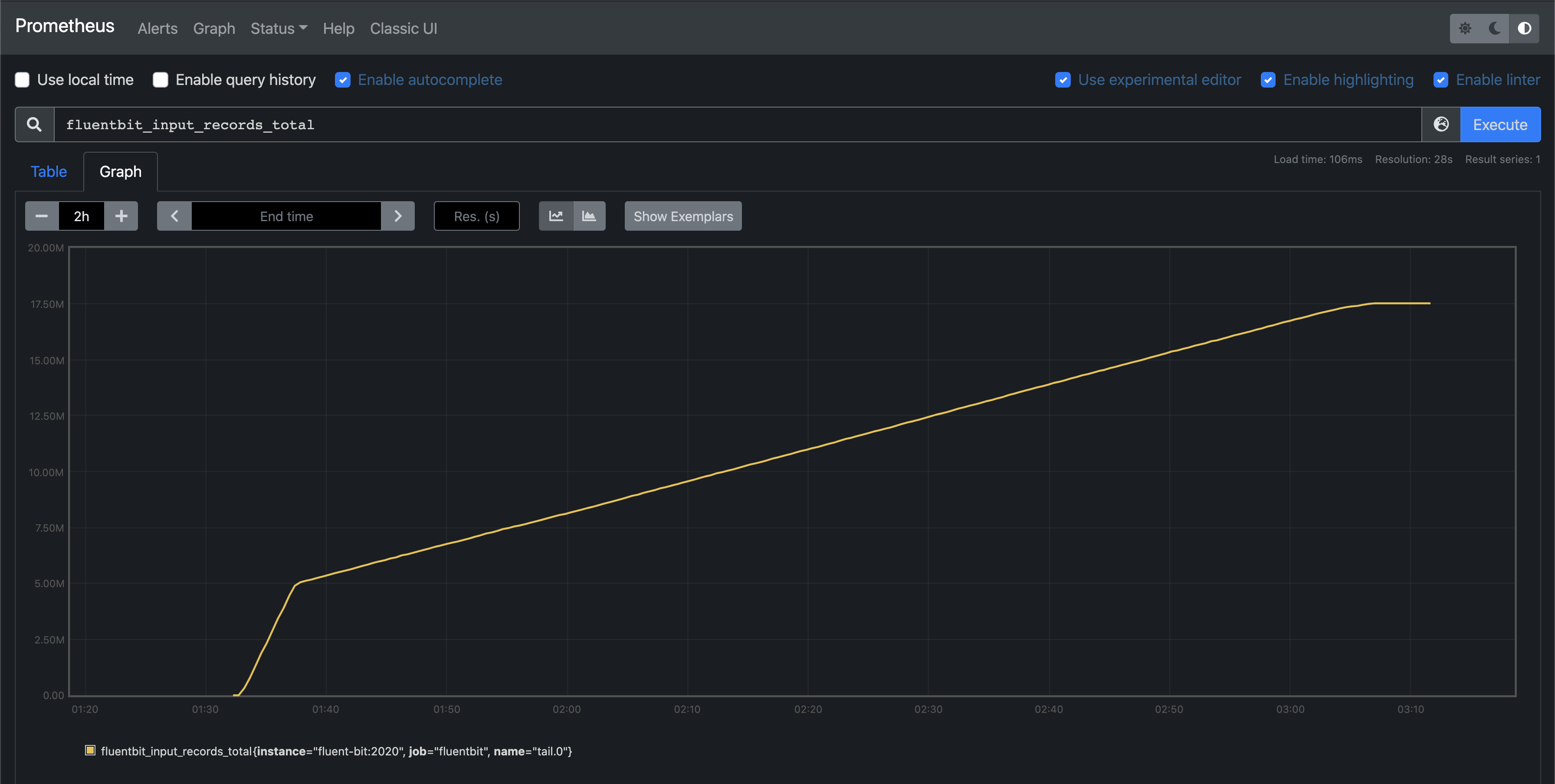
Task: Click the End time input field
Action: pyautogui.click(x=286, y=216)
